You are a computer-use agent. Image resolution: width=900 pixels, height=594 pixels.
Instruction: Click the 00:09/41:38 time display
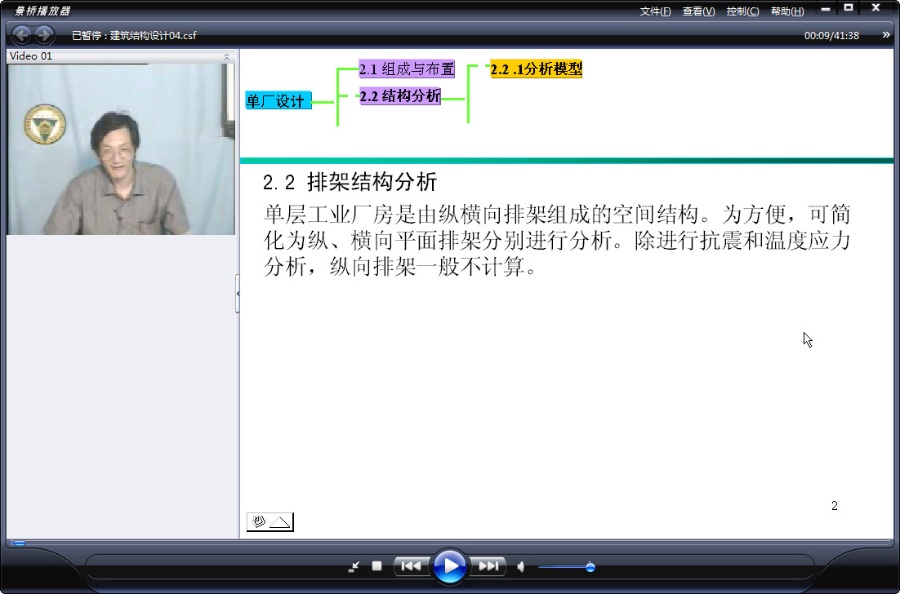[x=831, y=36]
